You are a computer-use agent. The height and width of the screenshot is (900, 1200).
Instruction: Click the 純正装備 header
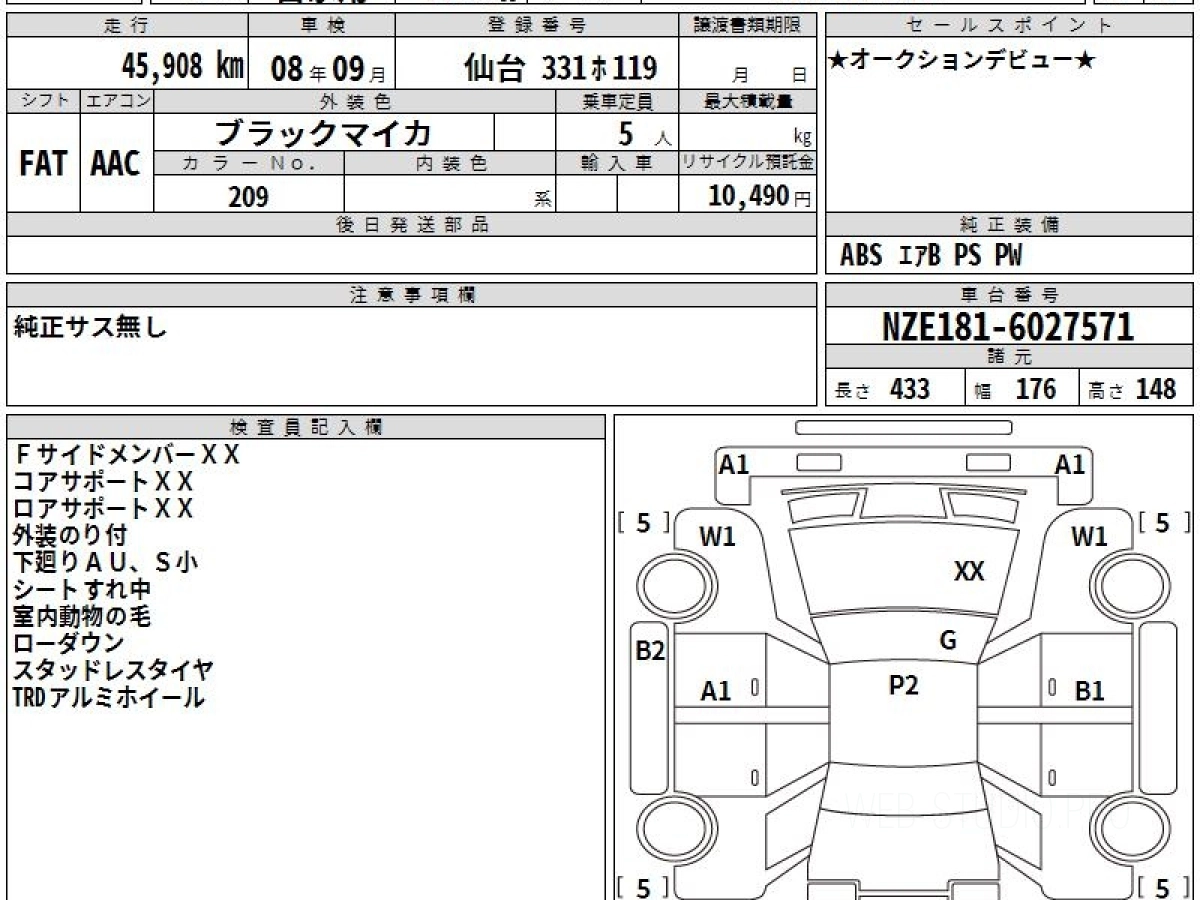tap(1010, 225)
